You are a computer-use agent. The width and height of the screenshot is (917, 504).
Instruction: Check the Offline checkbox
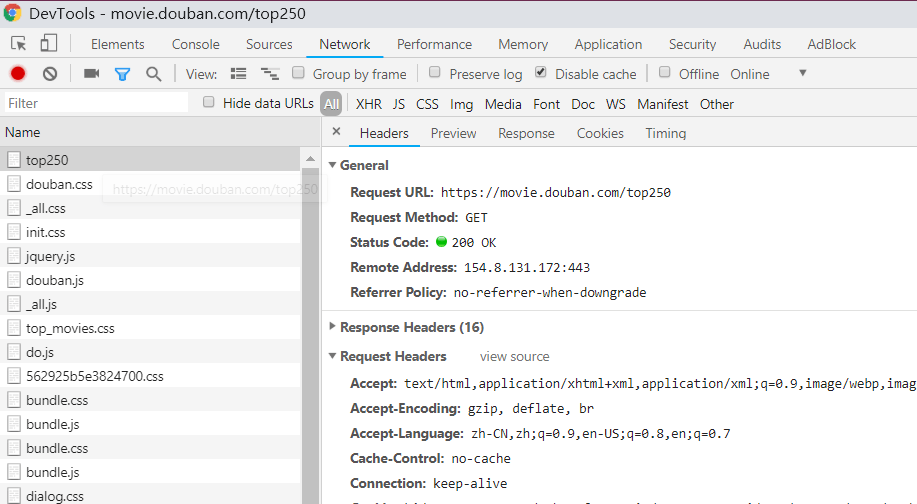(x=664, y=72)
